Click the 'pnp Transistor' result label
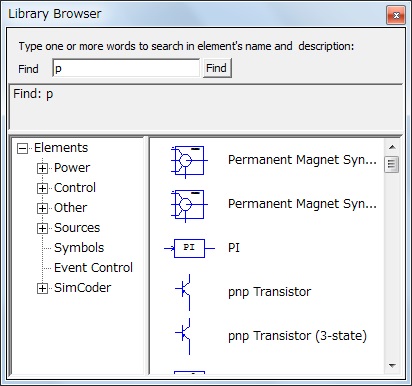This screenshot has width=412, height=386. click(x=269, y=292)
